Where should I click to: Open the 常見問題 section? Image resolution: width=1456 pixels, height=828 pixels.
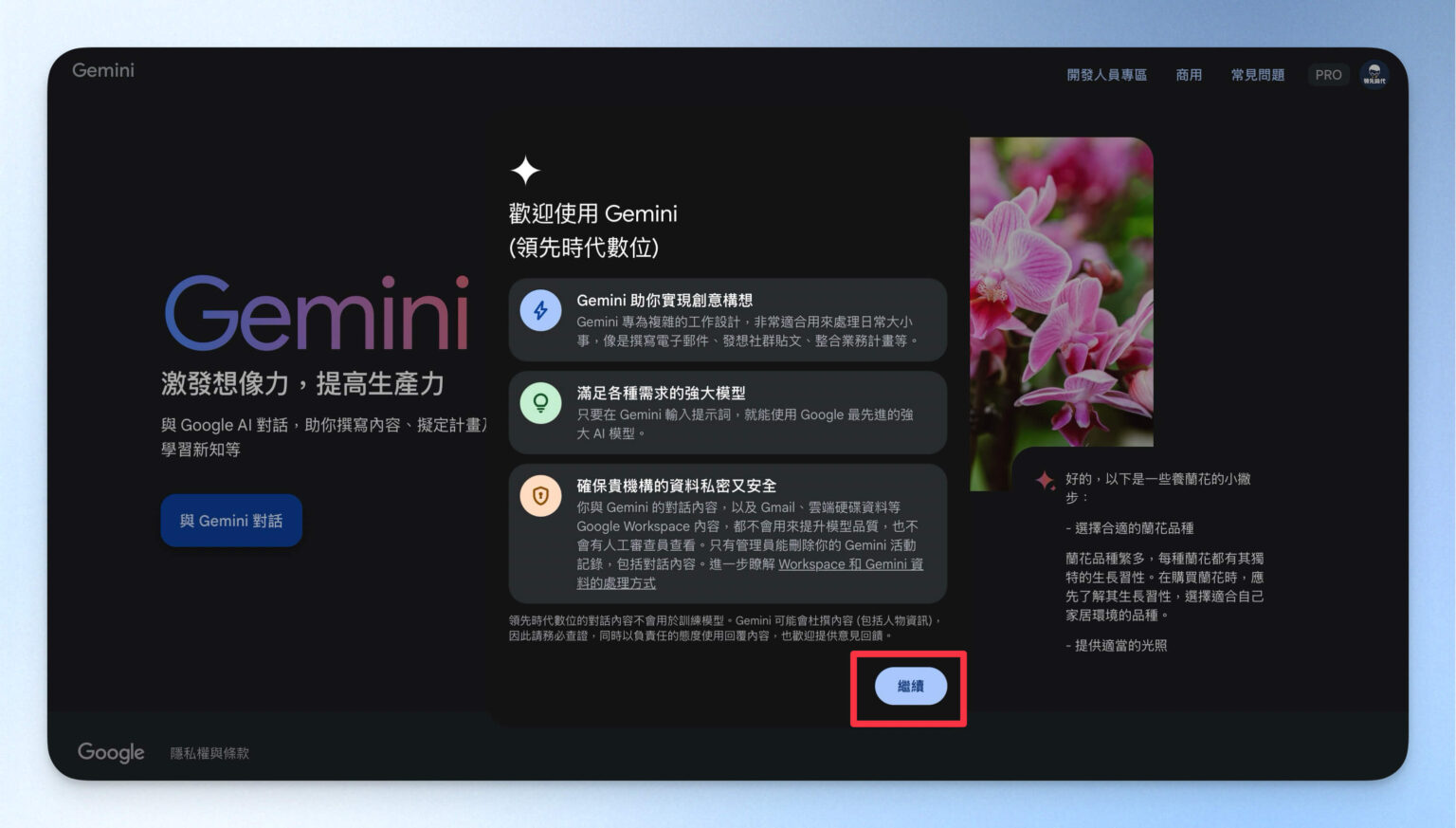point(1258,74)
